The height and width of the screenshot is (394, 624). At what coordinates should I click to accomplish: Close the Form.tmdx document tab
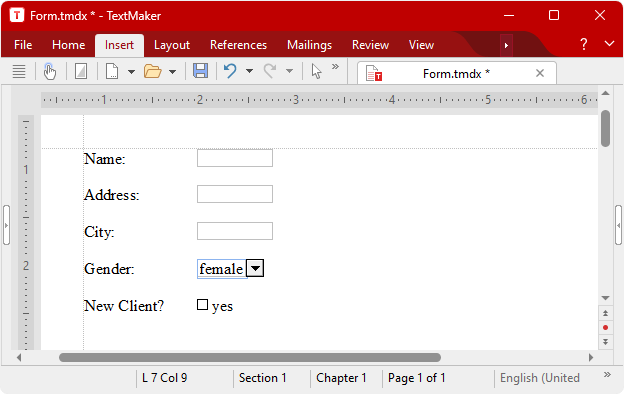coord(540,73)
